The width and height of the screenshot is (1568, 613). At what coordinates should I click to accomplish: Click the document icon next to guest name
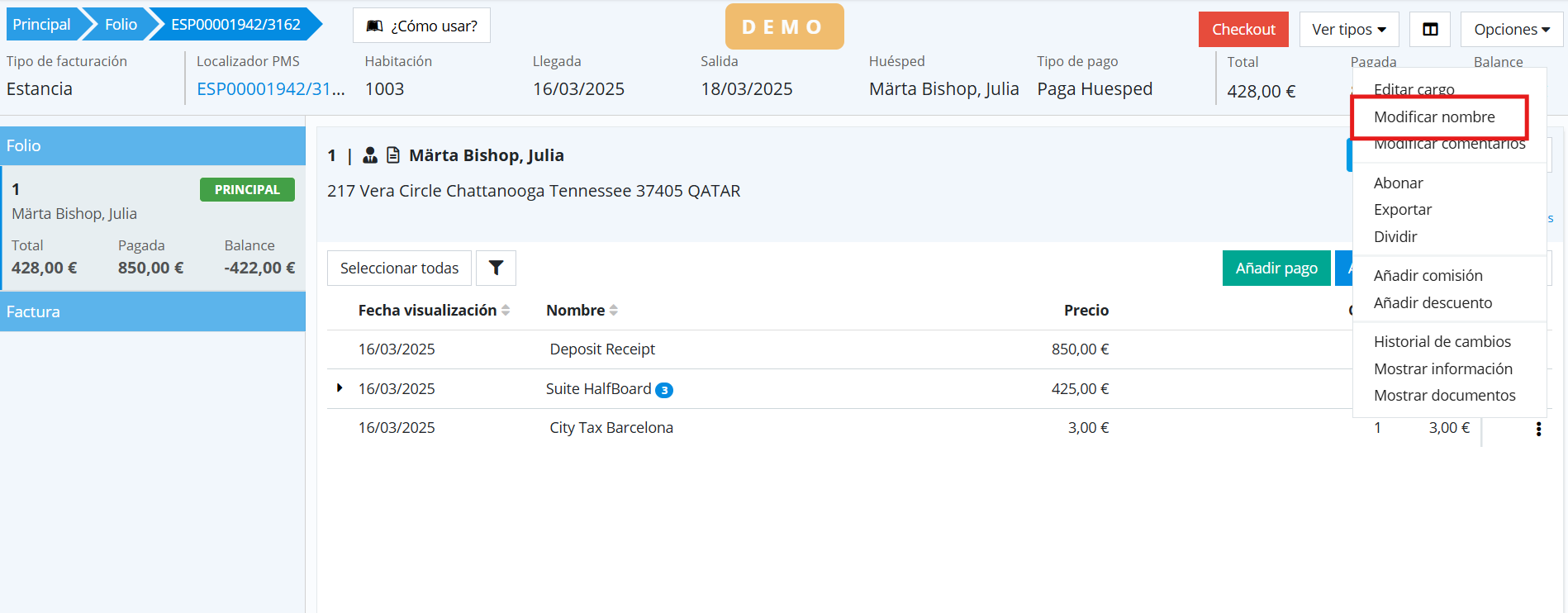coord(393,155)
